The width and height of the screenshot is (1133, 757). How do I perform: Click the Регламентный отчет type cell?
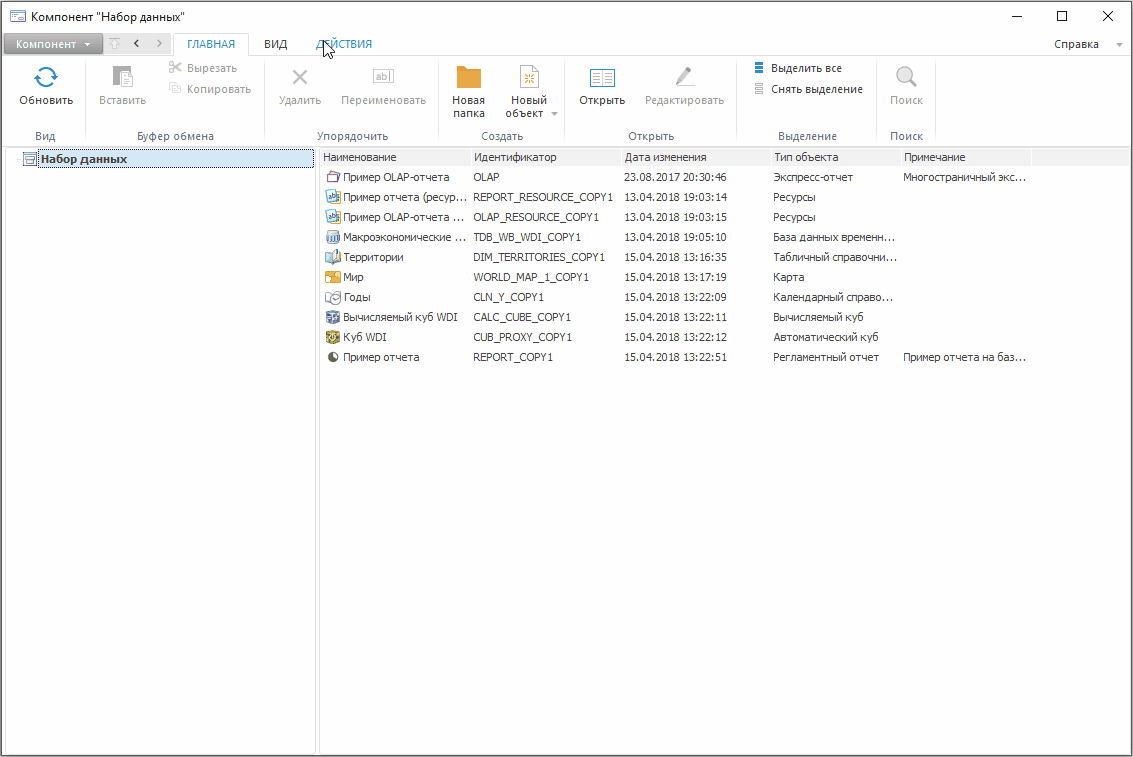click(826, 357)
